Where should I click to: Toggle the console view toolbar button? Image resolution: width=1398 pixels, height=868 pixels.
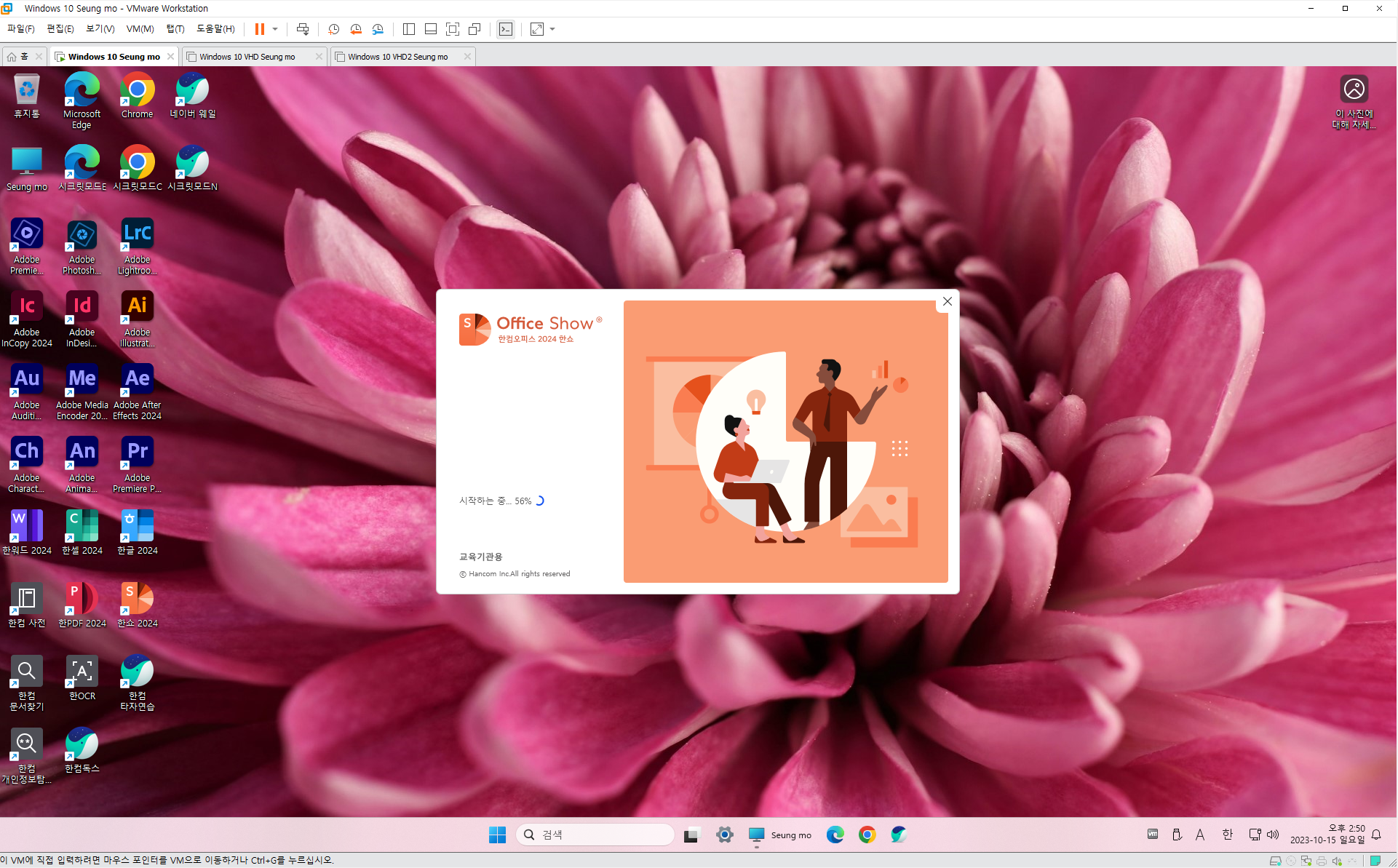pyautogui.click(x=506, y=29)
